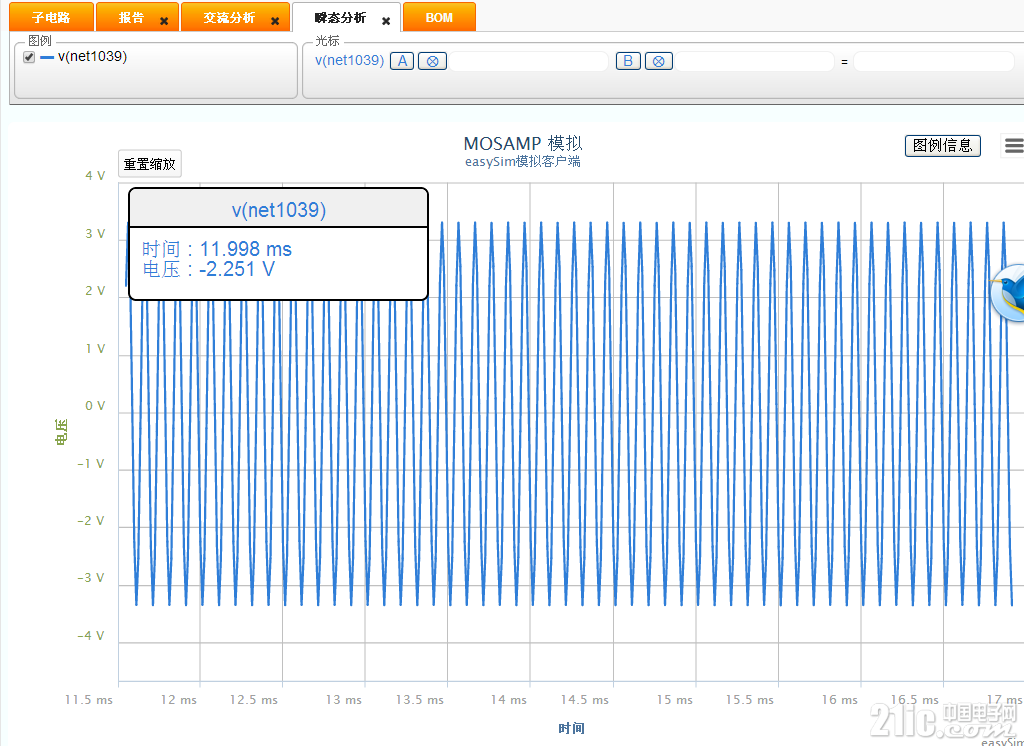Click the 4 V voltage axis label
The image size is (1024, 746).
(95, 175)
